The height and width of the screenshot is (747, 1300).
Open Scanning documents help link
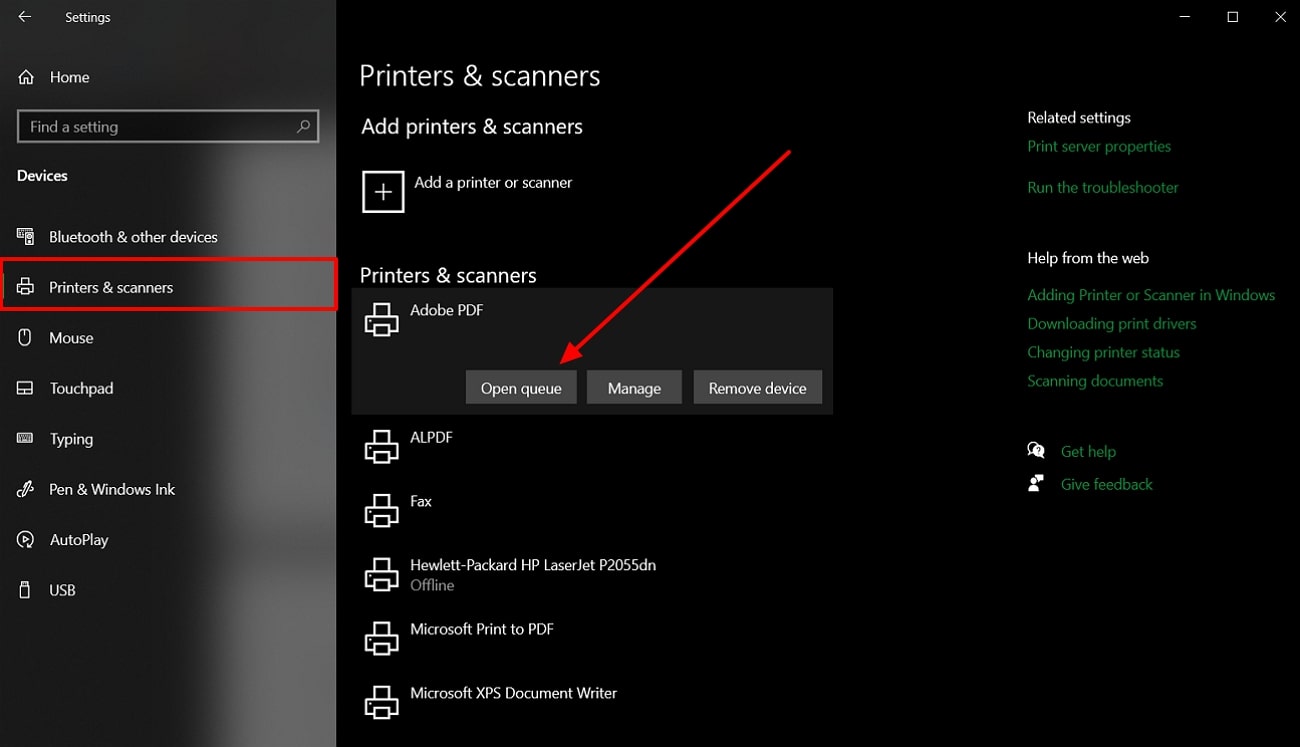coord(1095,381)
